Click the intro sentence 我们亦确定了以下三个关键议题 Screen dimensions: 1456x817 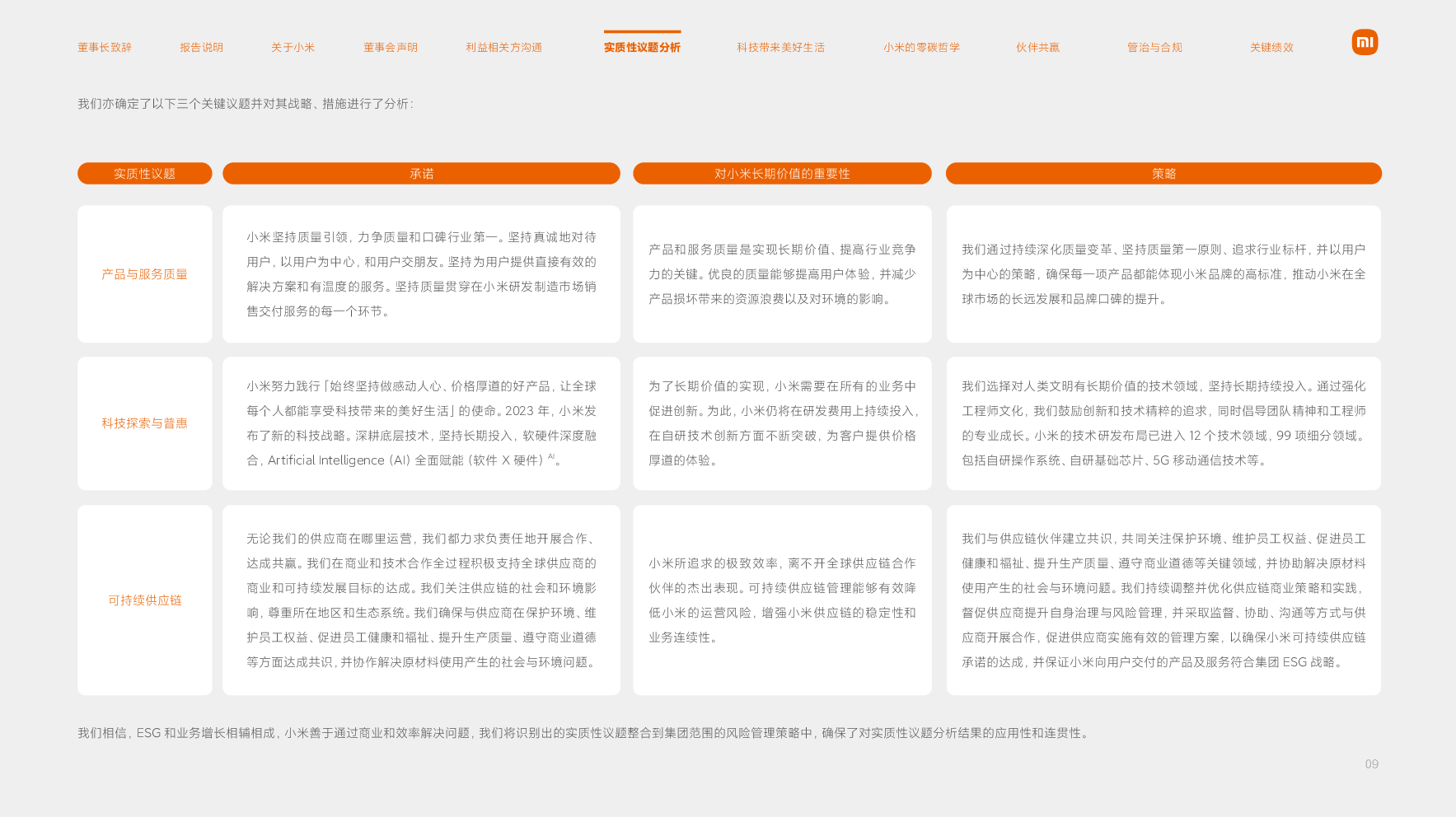(x=246, y=104)
